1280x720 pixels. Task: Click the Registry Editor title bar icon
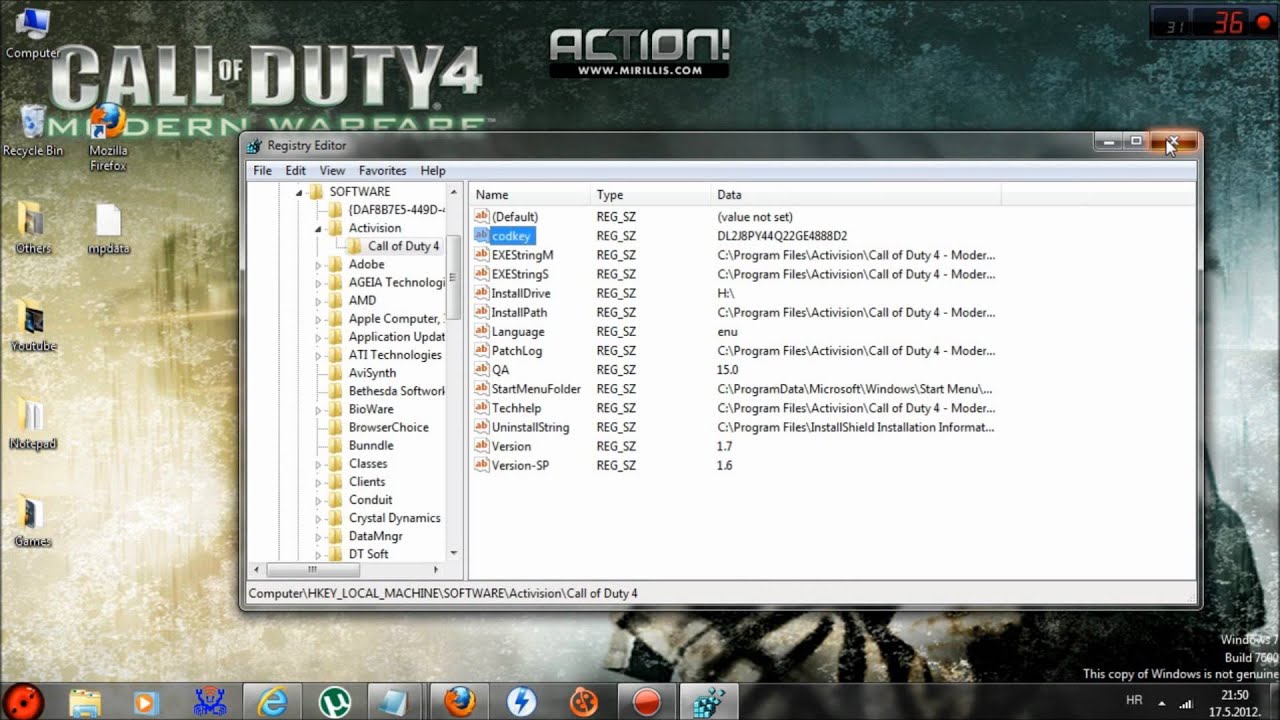pyautogui.click(x=254, y=146)
